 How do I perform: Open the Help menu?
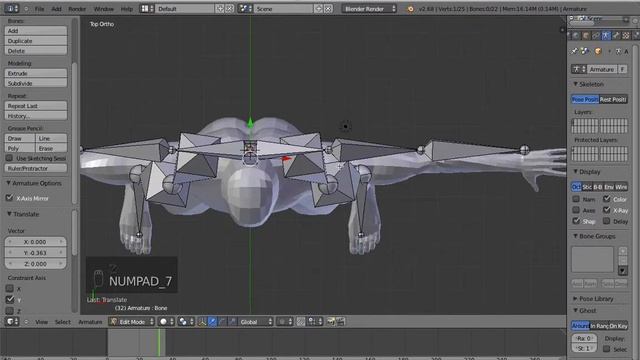[127, 9]
